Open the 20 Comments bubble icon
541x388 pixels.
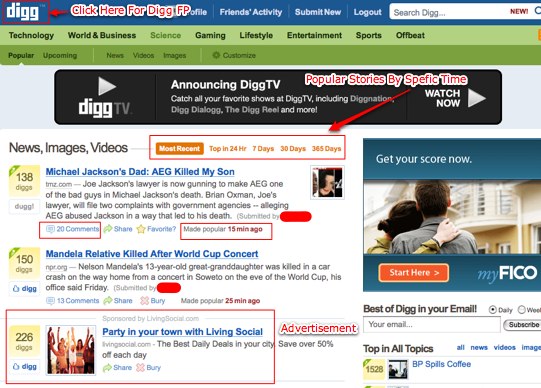[x=50, y=229]
